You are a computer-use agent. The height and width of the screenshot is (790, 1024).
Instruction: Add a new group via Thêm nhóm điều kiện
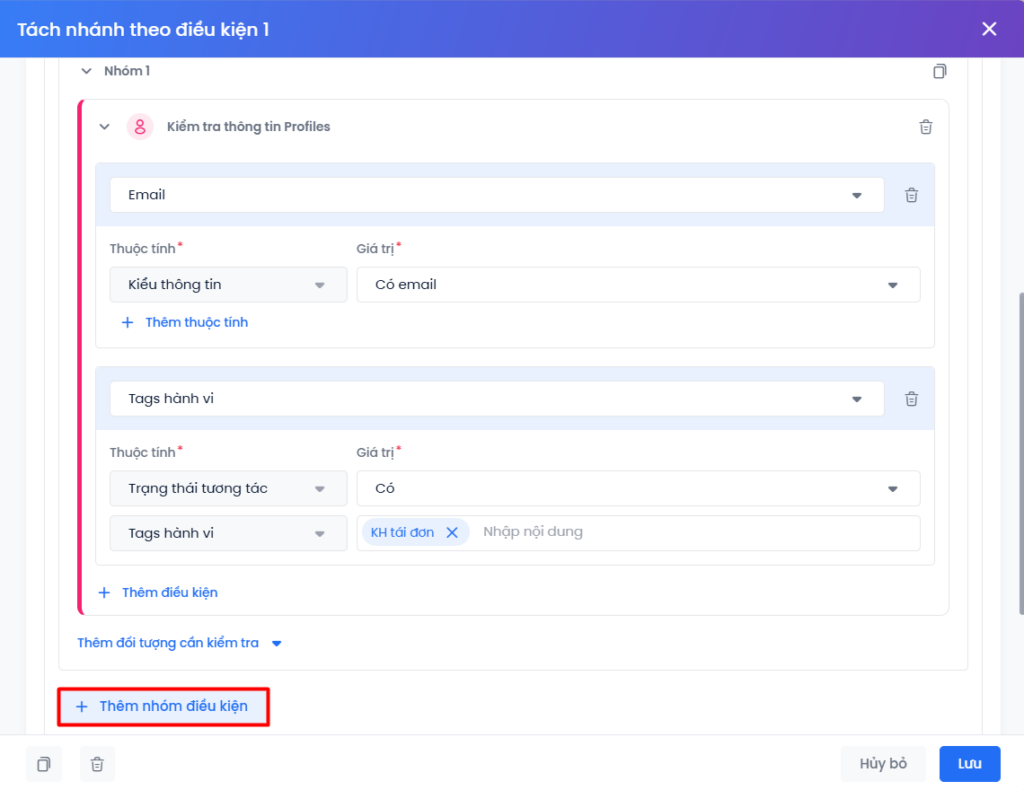[163, 706]
